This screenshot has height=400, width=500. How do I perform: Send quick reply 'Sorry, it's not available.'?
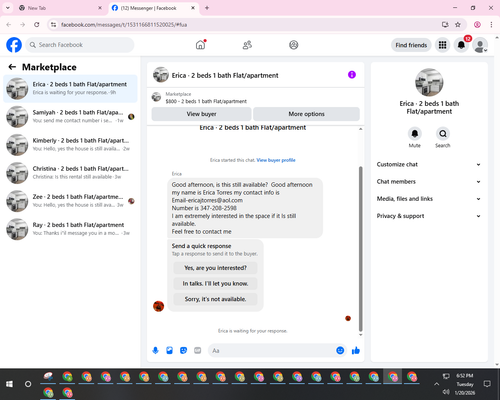pos(215,299)
